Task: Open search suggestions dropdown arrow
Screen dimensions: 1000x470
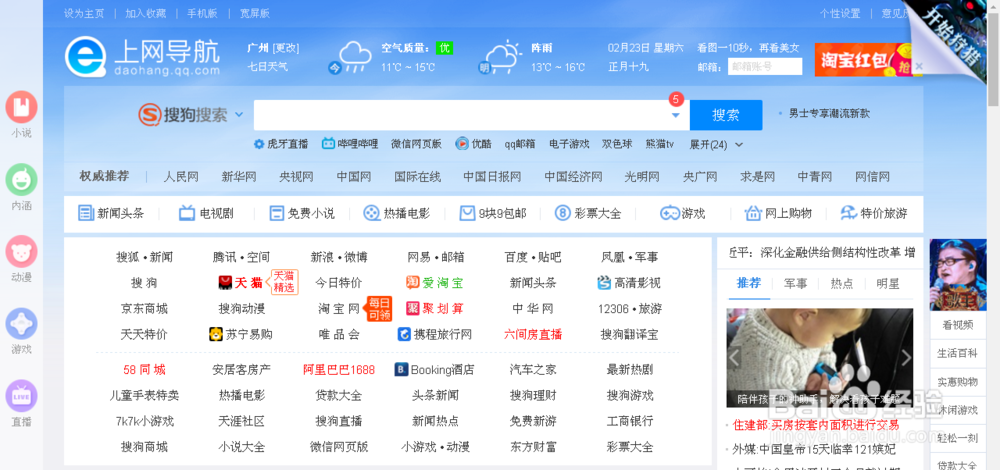Action: 675,115
